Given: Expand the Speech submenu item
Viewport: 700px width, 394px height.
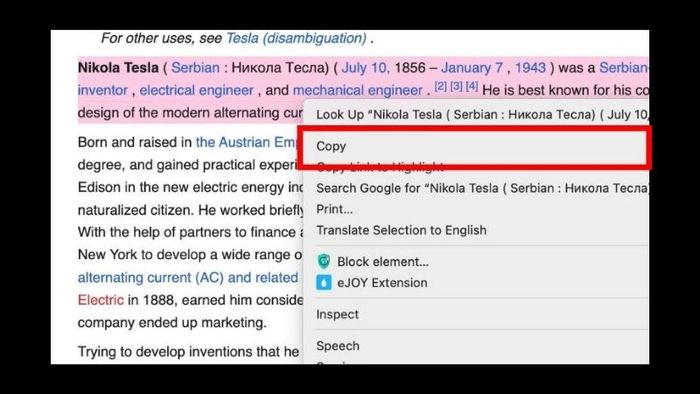Looking at the screenshot, I should [x=476, y=346].
